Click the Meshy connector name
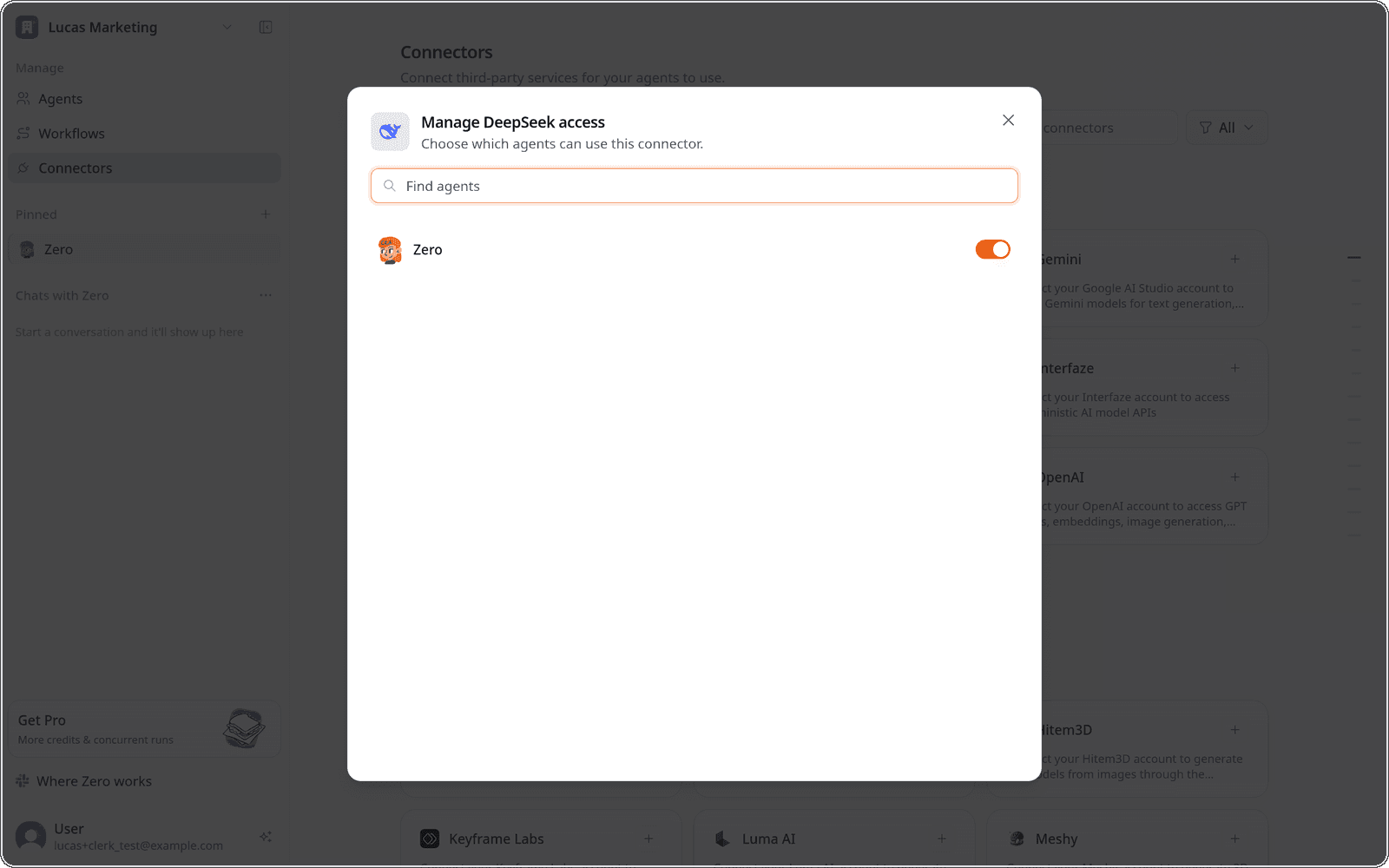The image size is (1389, 868). (1057, 838)
